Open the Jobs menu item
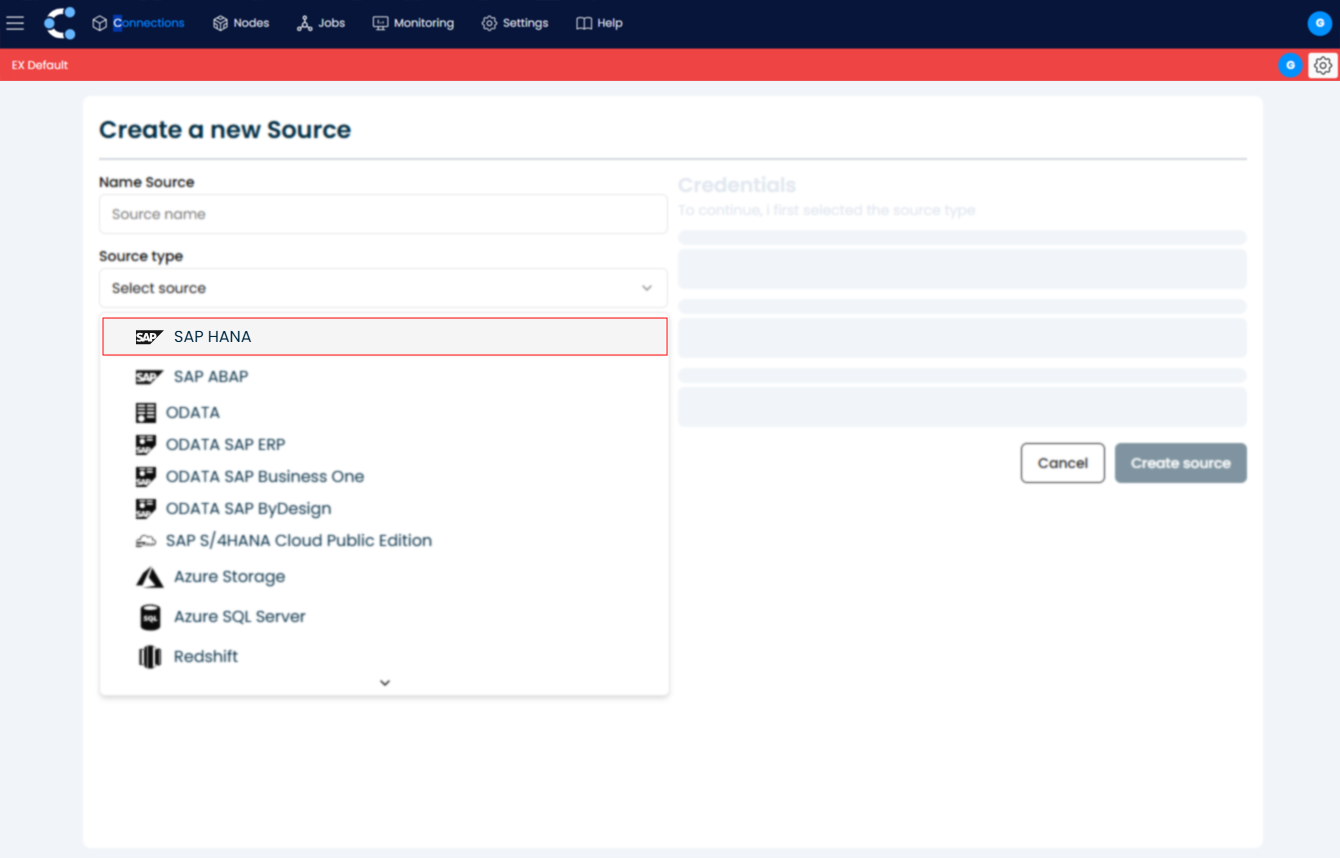Viewport: 1340px width, 858px height. (x=320, y=23)
